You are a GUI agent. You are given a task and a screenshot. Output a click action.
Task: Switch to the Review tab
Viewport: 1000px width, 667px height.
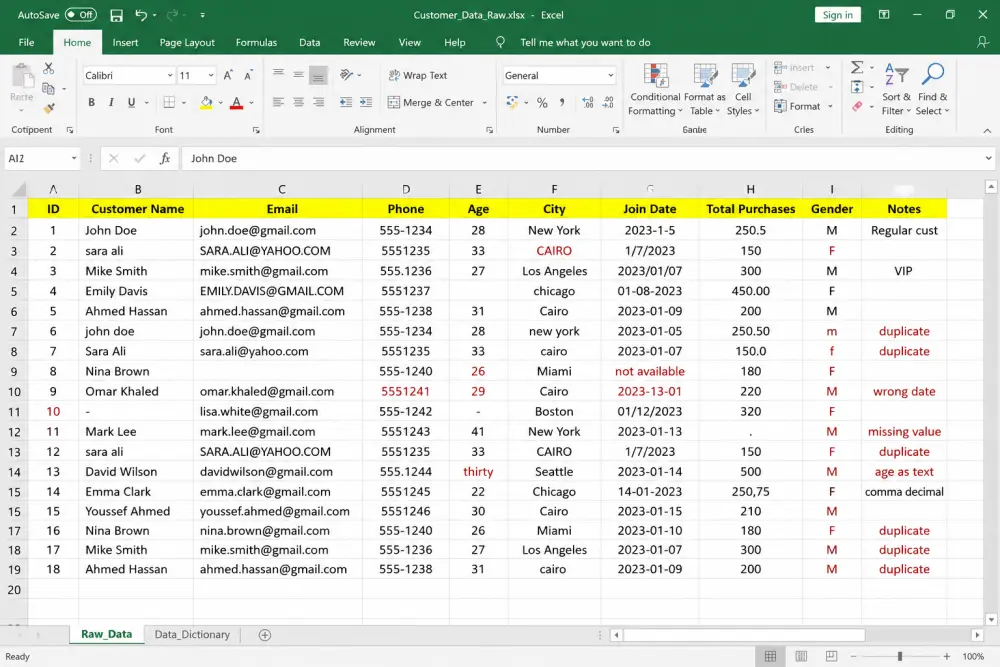359,43
